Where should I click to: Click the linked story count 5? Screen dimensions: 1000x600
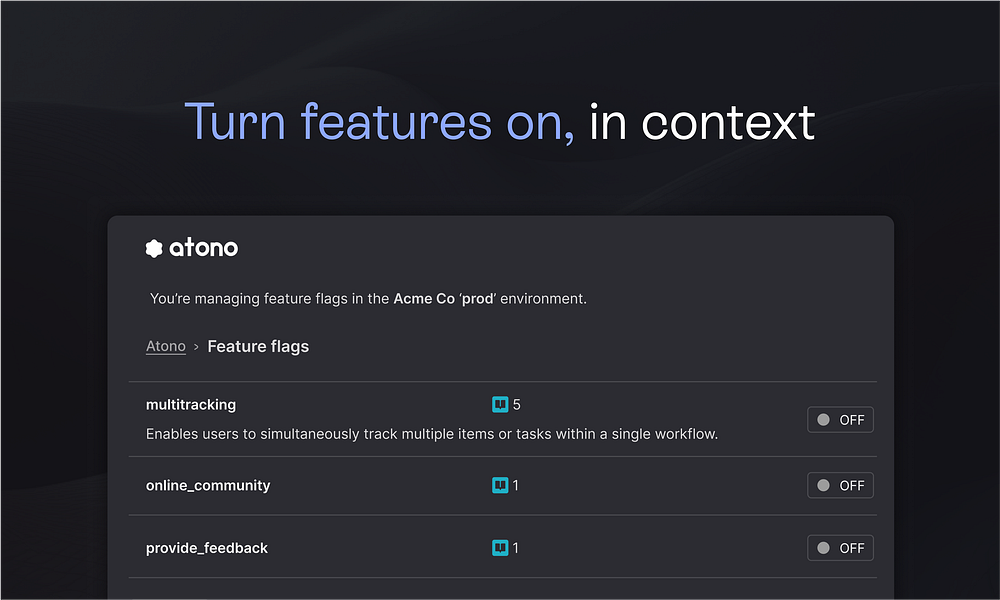point(517,405)
